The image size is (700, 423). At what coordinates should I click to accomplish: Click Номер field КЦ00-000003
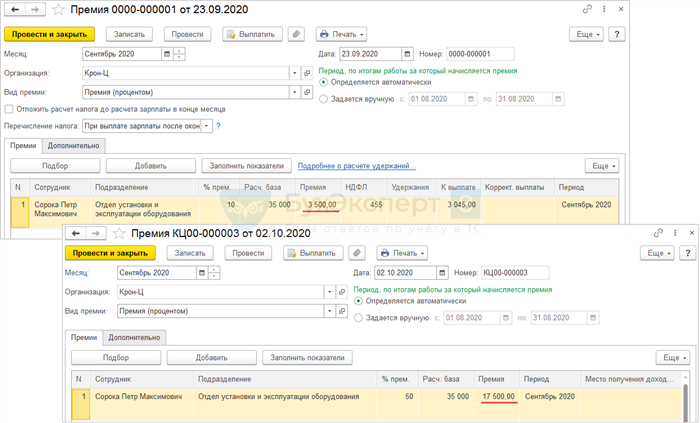click(x=515, y=273)
